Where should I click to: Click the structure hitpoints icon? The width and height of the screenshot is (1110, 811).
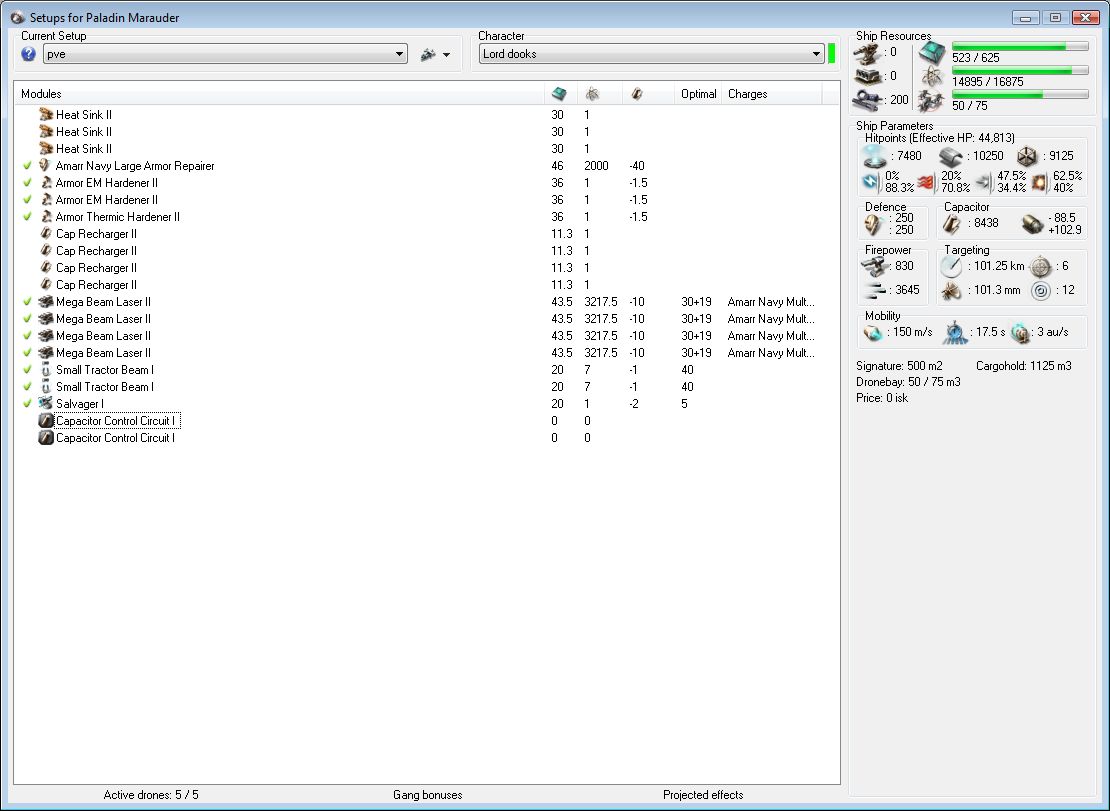[x=1027, y=156]
